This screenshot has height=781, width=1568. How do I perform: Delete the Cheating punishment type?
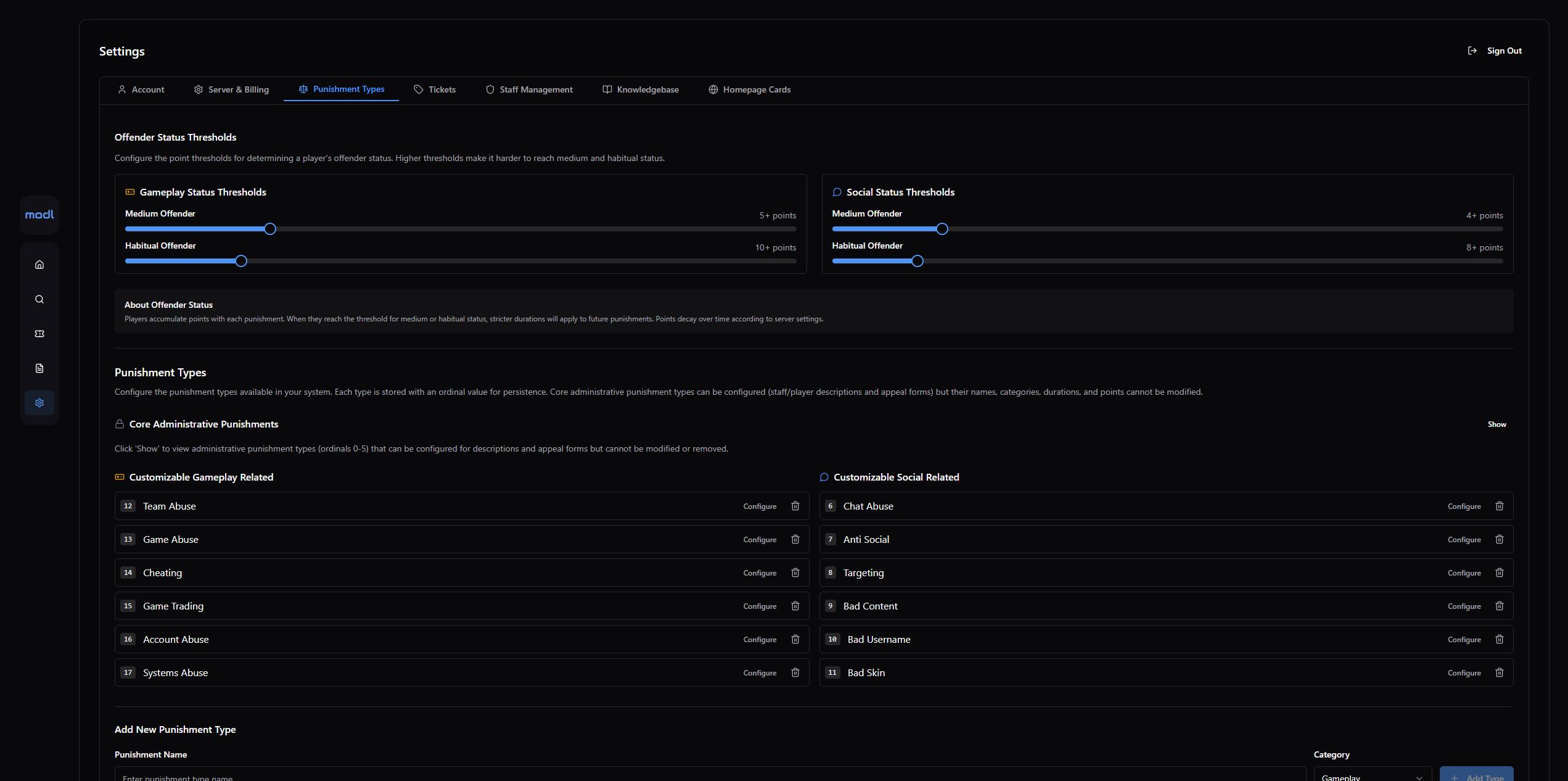point(795,572)
